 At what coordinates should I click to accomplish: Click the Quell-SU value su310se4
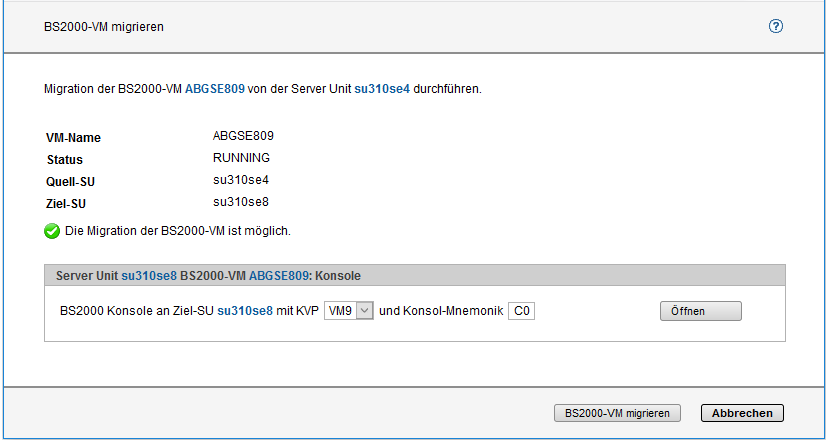241,180
